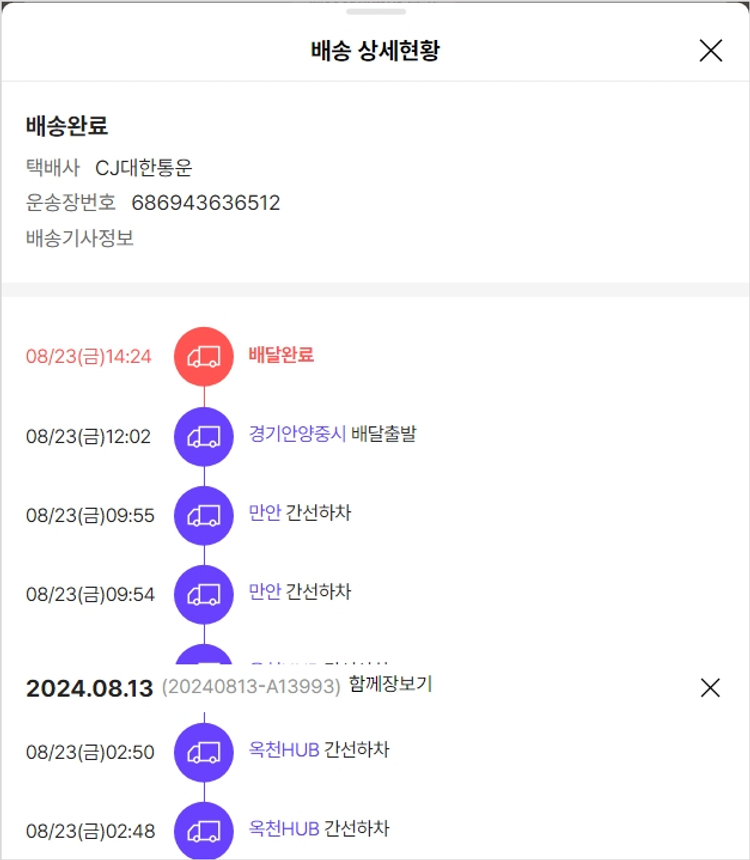Click the drag handle at top of sheet
The image size is (750, 860).
pyautogui.click(x=376, y=12)
